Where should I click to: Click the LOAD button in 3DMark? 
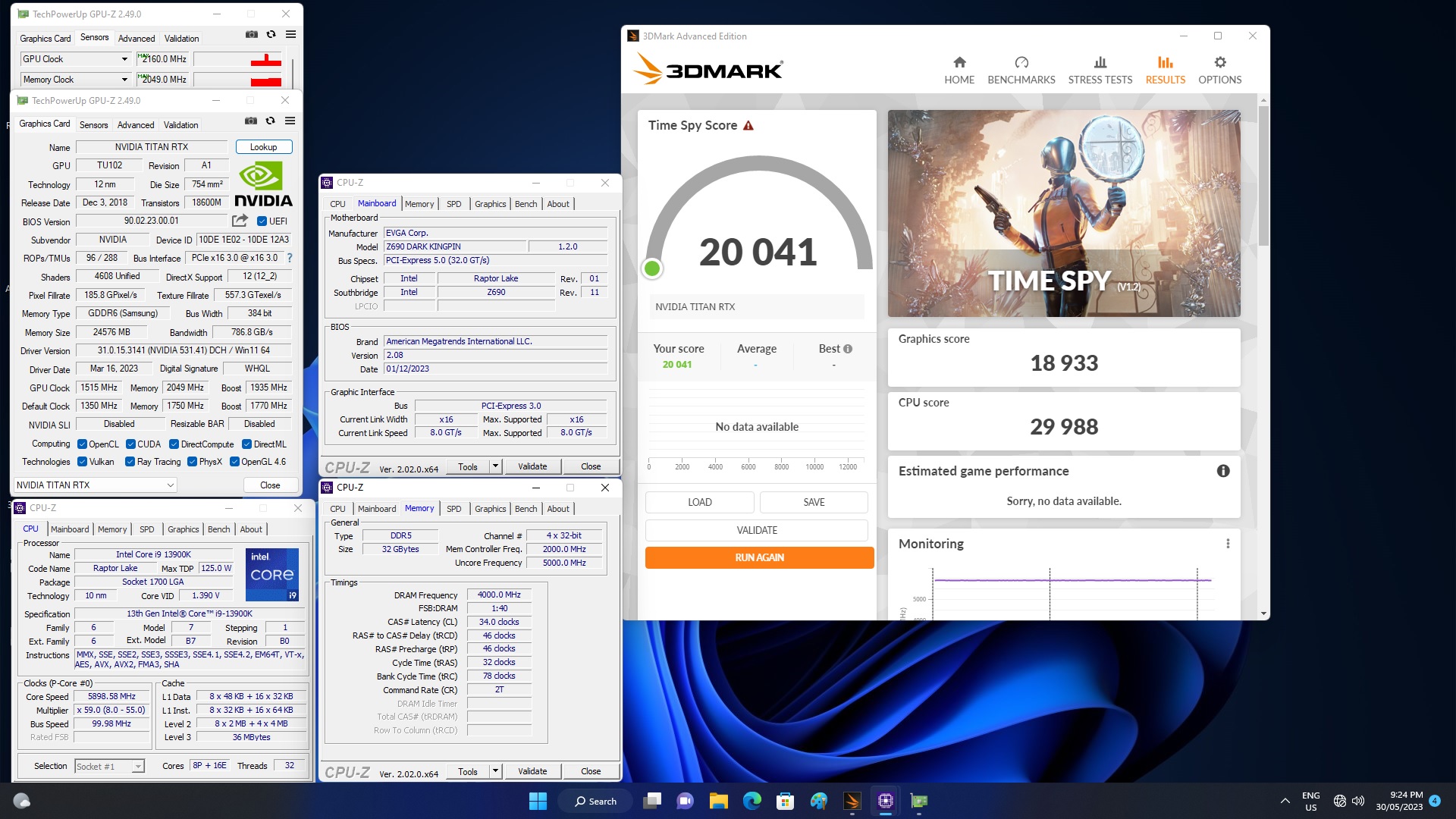699,502
